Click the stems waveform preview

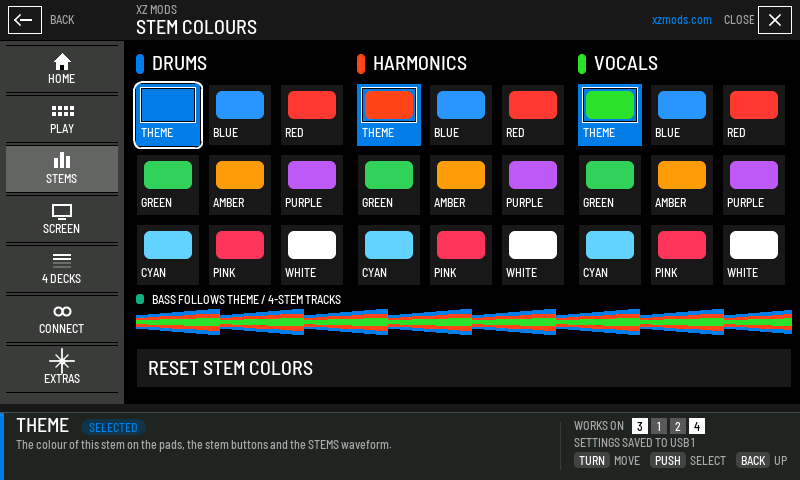pos(464,322)
